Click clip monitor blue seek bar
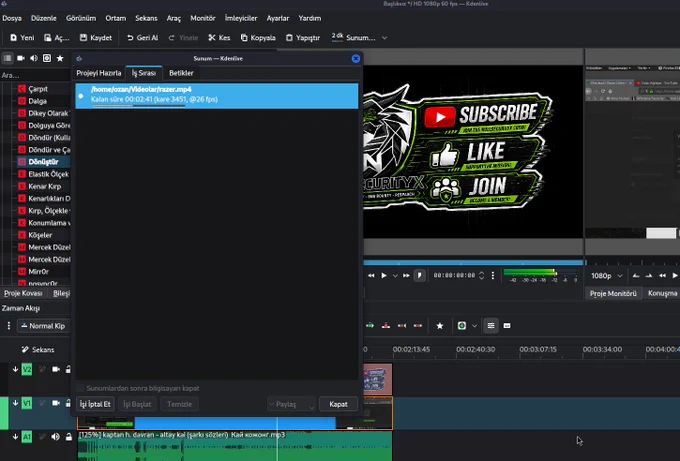 click(473, 262)
